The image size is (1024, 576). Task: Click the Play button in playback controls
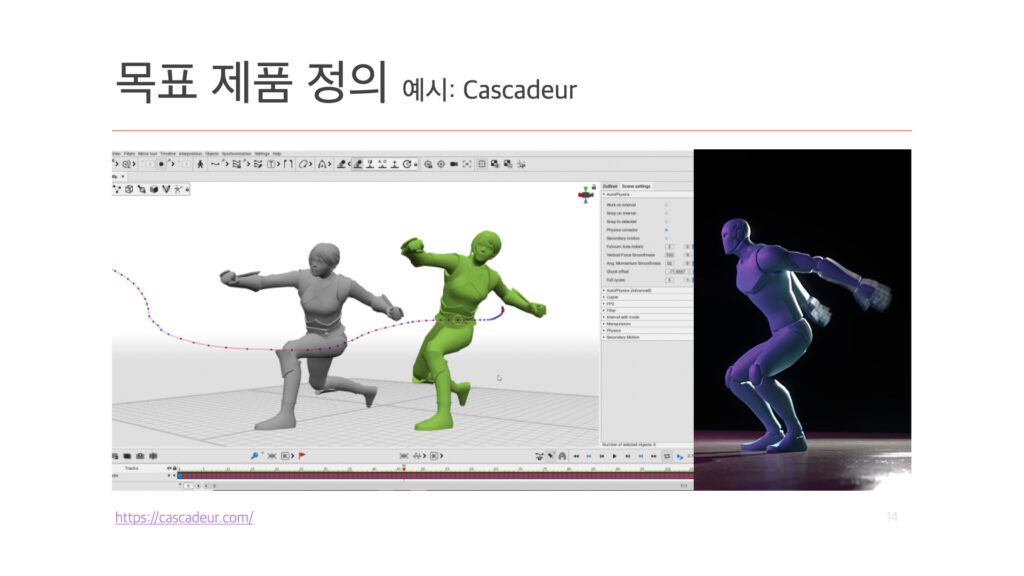tap(615, 456)
